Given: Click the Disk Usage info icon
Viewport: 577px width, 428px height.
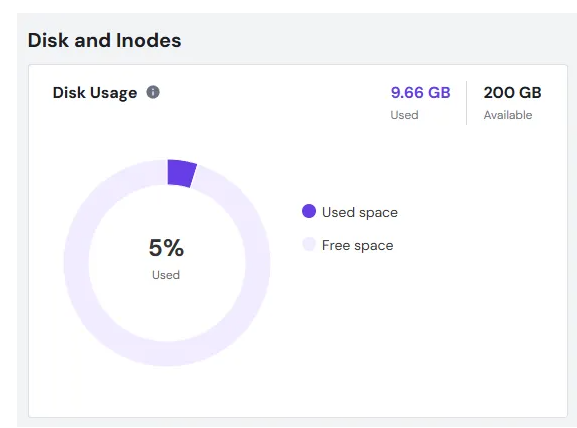Looking at the screenshot, I should click(x=153, y=92).
